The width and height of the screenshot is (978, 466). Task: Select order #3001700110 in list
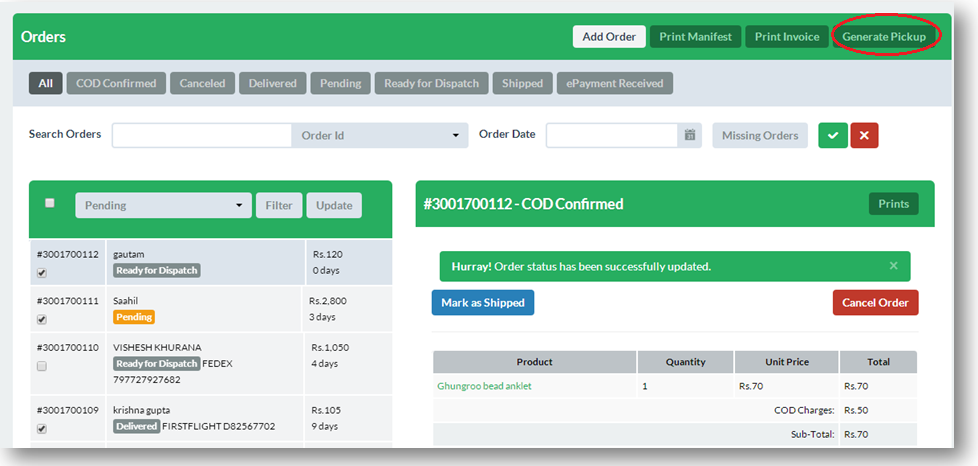point(211,364)
